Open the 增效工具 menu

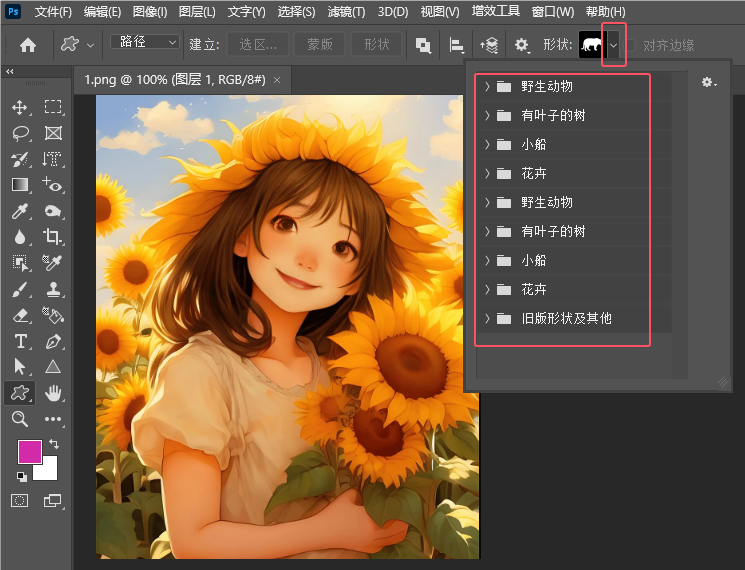496,11
